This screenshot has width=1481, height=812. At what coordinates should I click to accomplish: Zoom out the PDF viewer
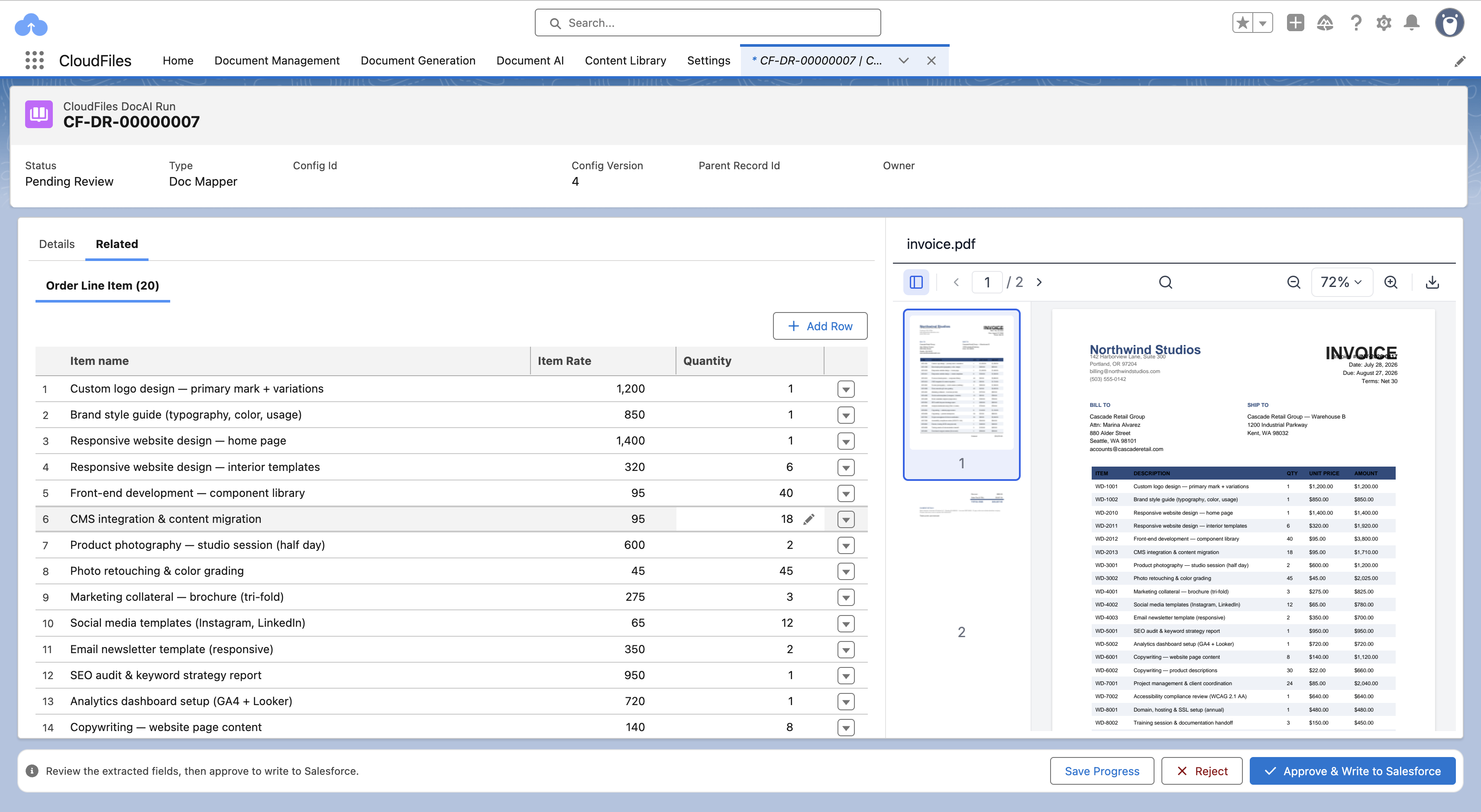click(x=1293, y=282)
